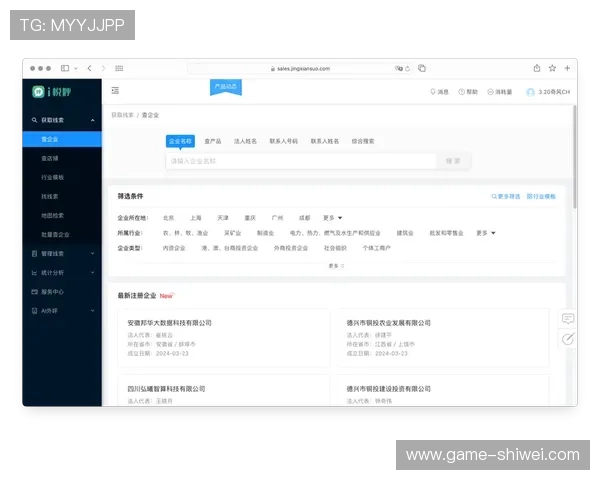Click the 管理线索 document icon in sidebar
This screenshot has height=480, width=600.
click(x=34, y=253)
